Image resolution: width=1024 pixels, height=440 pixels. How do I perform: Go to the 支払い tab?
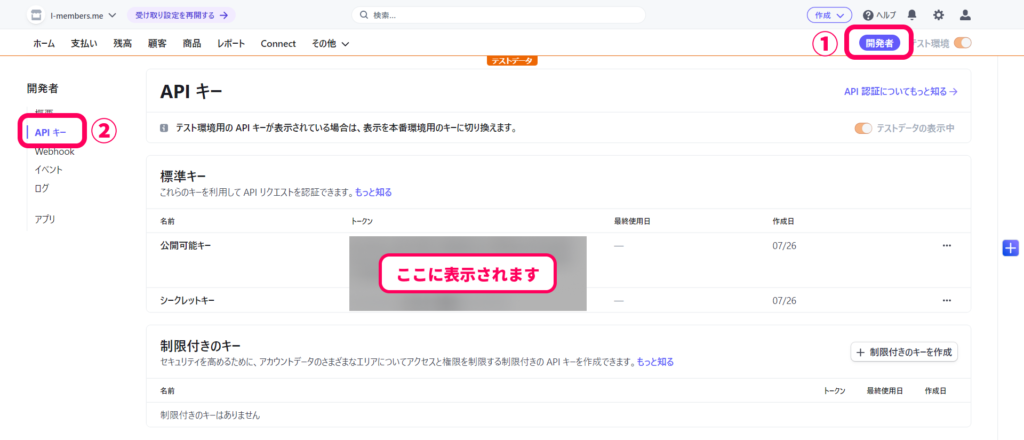(x=84, y=44)
